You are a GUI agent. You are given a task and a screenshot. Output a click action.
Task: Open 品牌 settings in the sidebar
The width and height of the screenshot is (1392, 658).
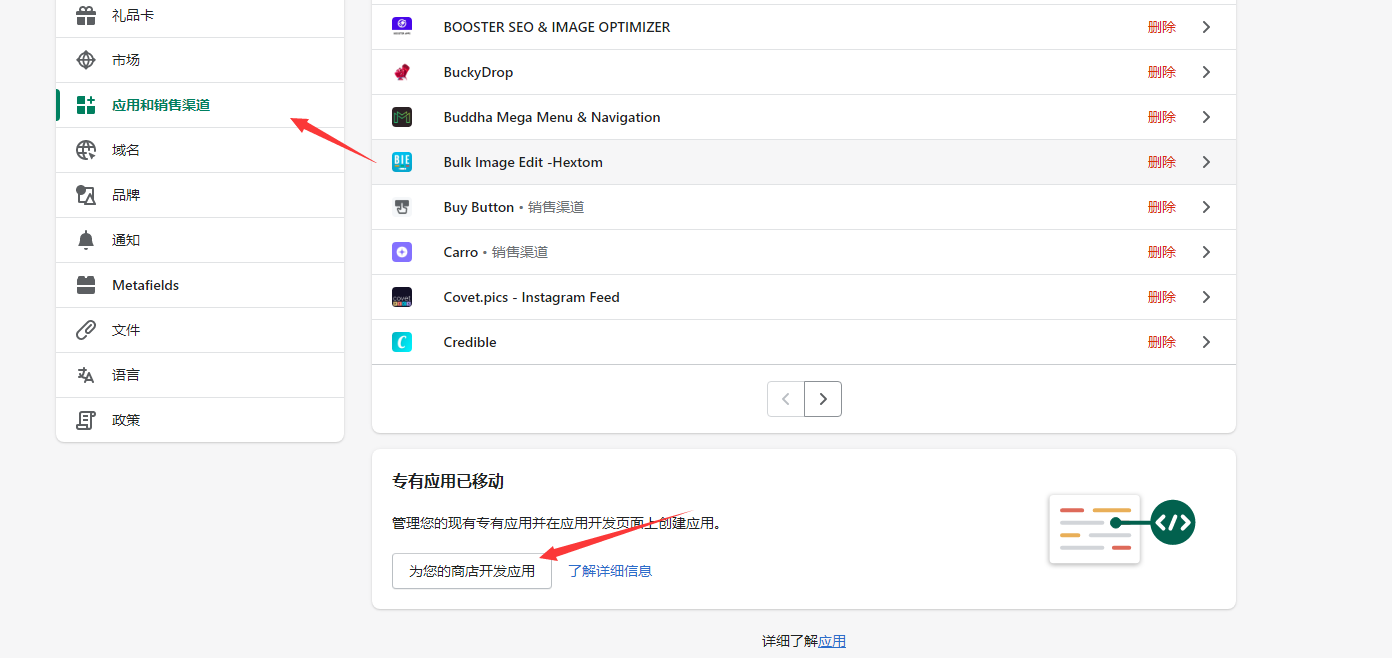point(200,195)
